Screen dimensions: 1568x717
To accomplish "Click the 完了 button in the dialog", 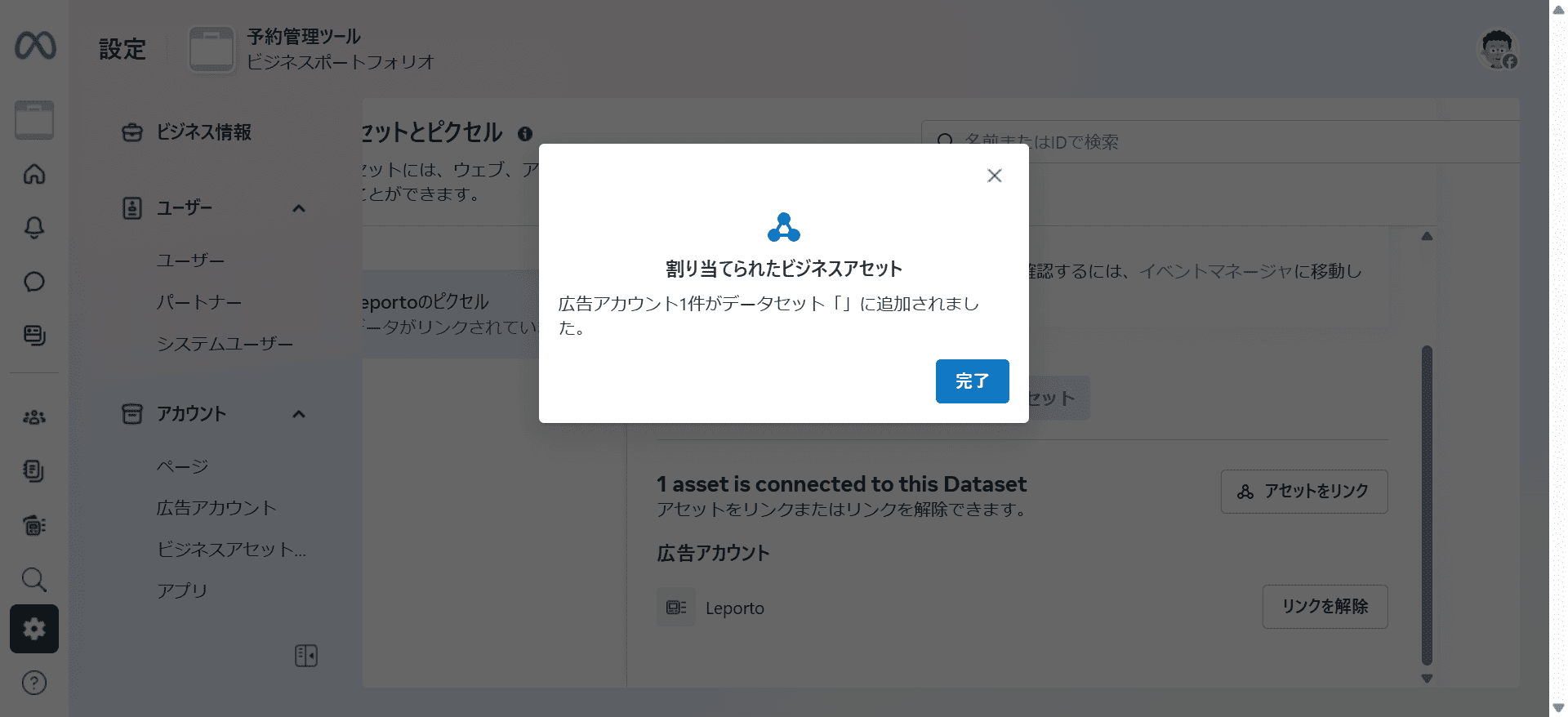I will (972, 381).
